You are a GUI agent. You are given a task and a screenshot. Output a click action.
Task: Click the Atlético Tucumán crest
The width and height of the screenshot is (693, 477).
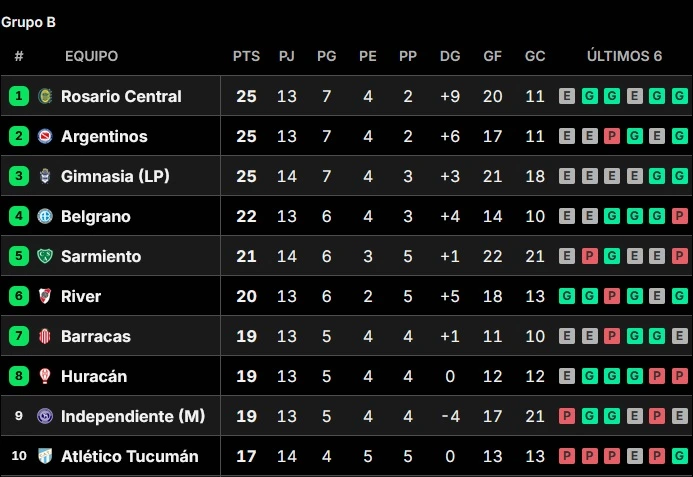pyautogui.click(x=45, y=456)
